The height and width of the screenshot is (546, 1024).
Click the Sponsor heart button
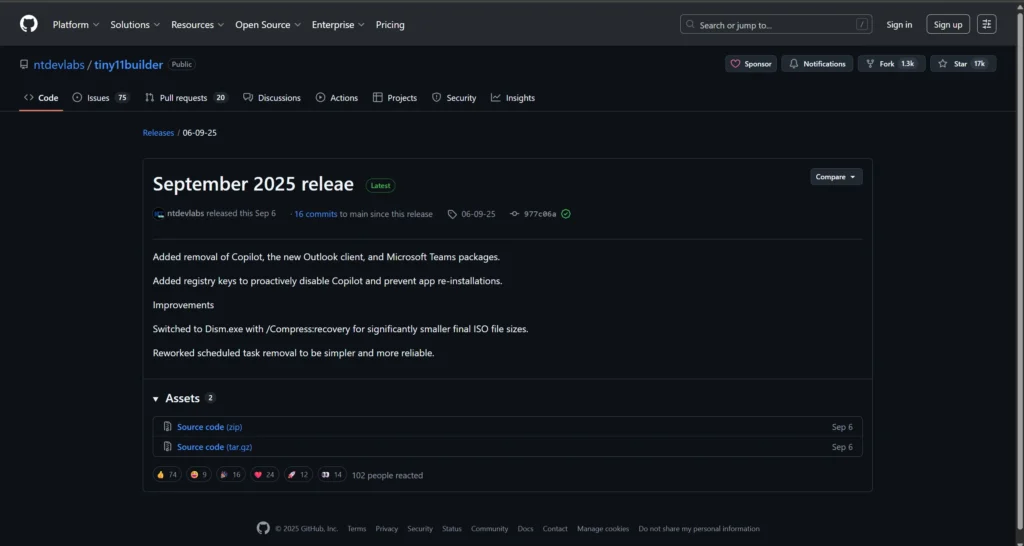click(751, 64)
